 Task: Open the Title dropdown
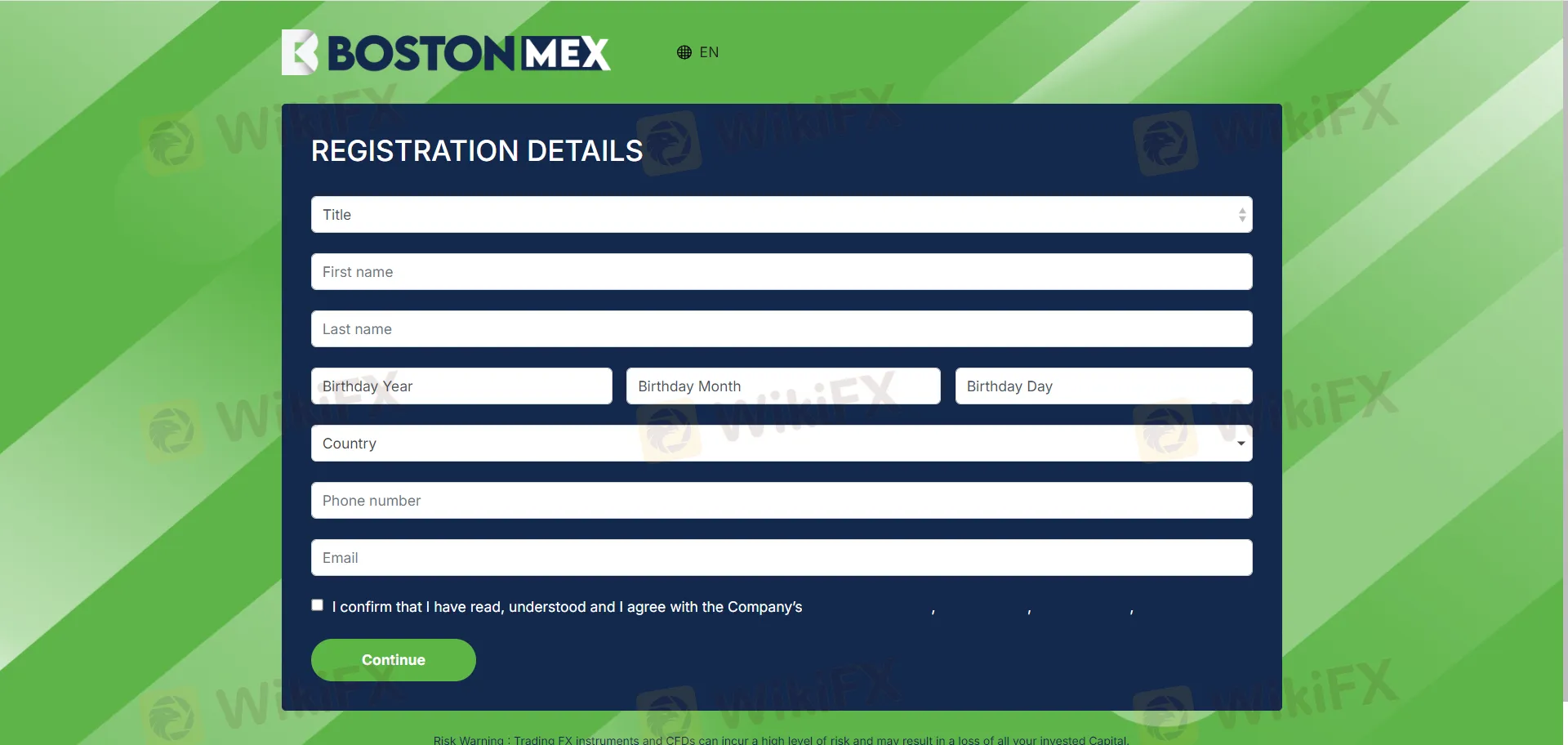tap(781, 214)
